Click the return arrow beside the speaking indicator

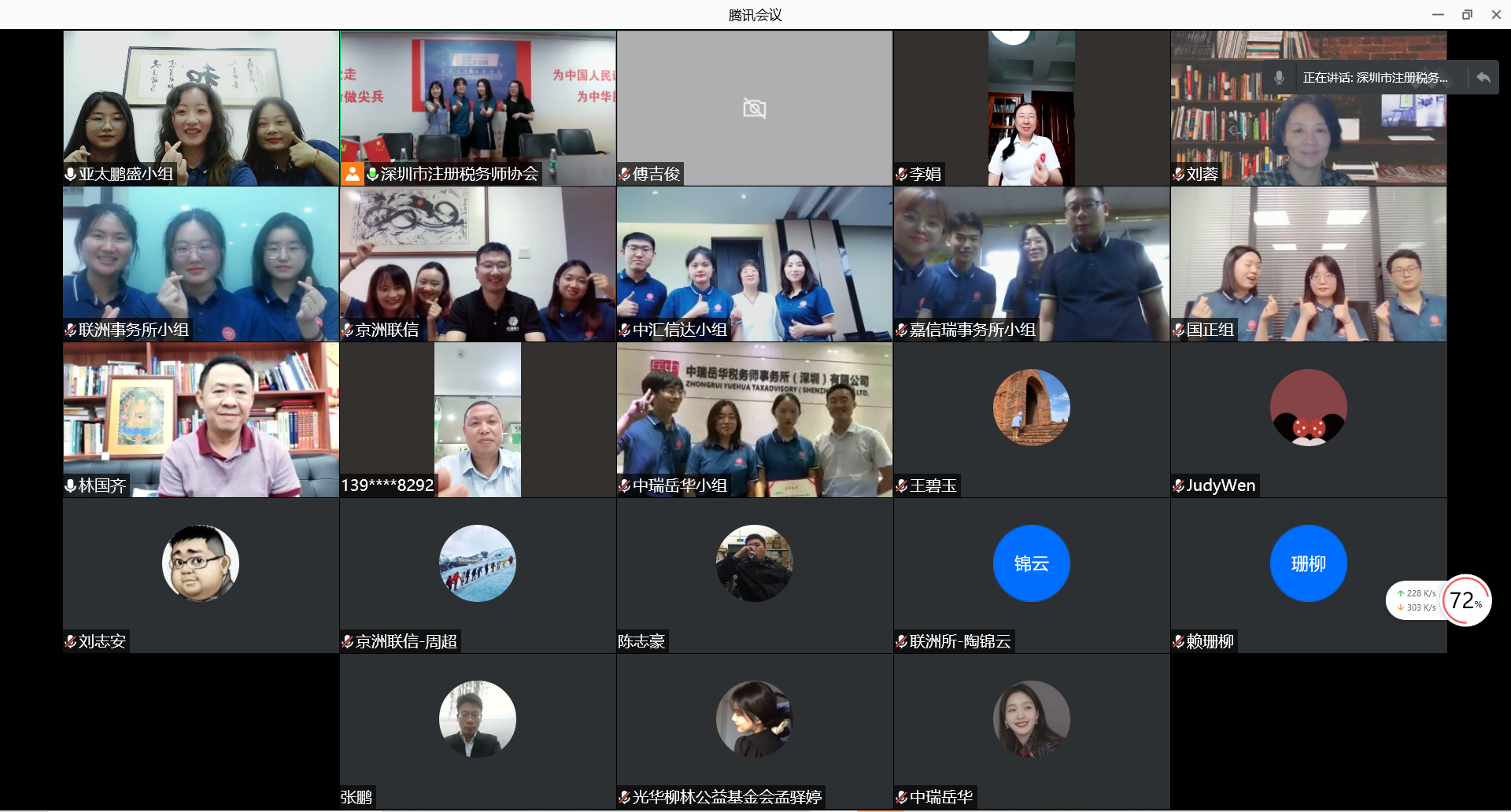(1483, 77)
